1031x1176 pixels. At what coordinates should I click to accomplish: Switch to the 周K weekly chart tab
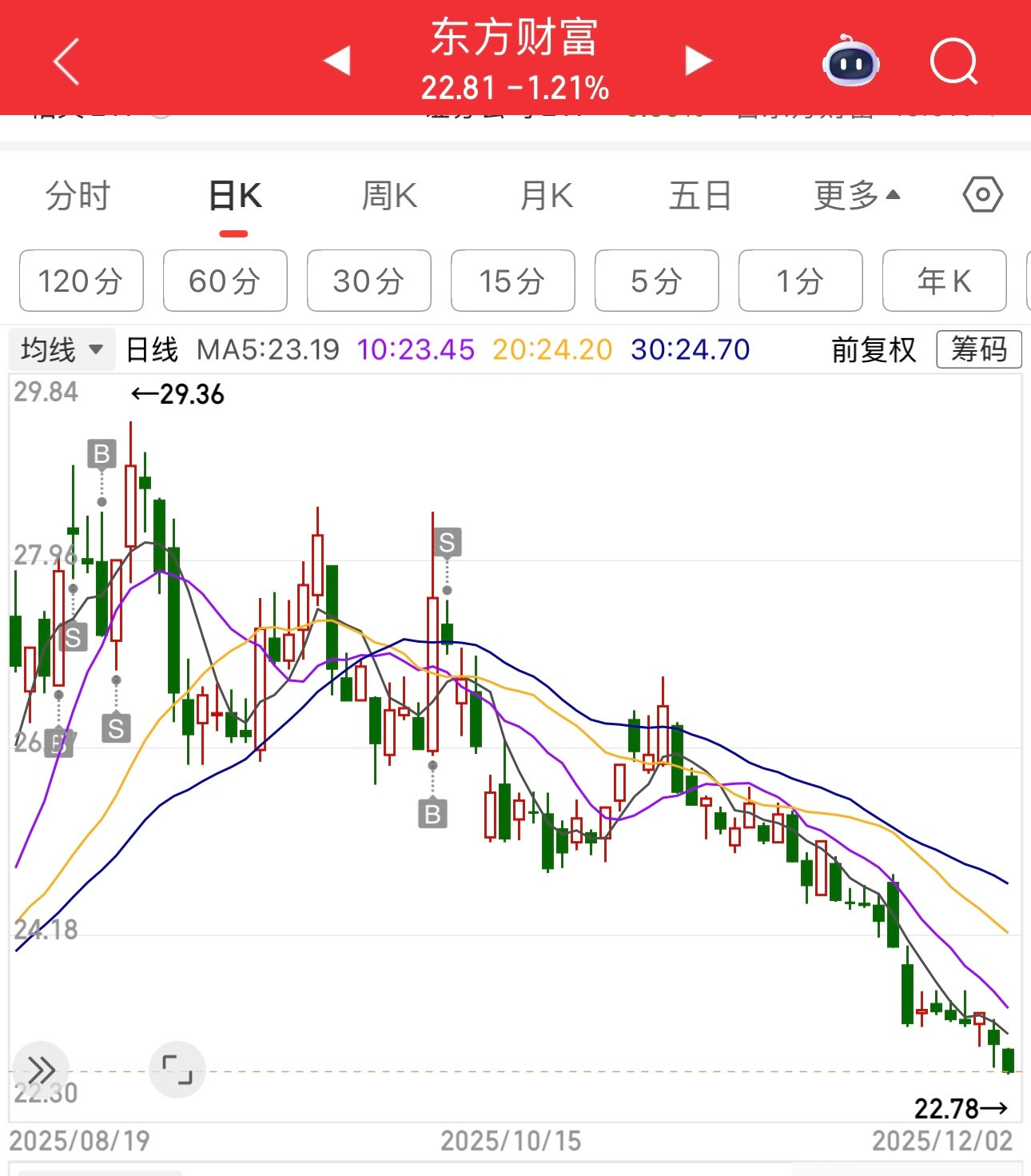(x=389, y=193)
